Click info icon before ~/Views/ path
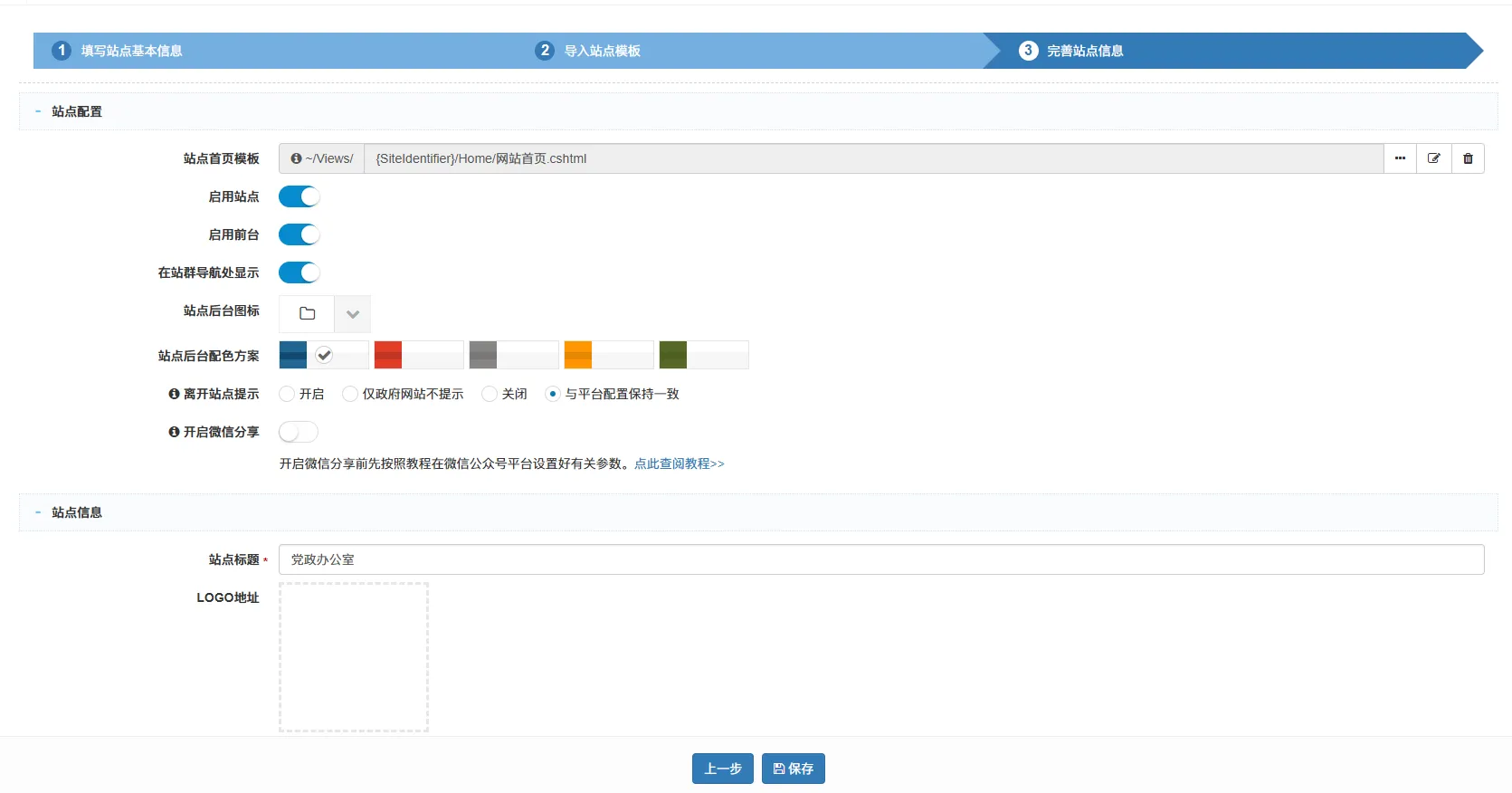 (296, 158)
